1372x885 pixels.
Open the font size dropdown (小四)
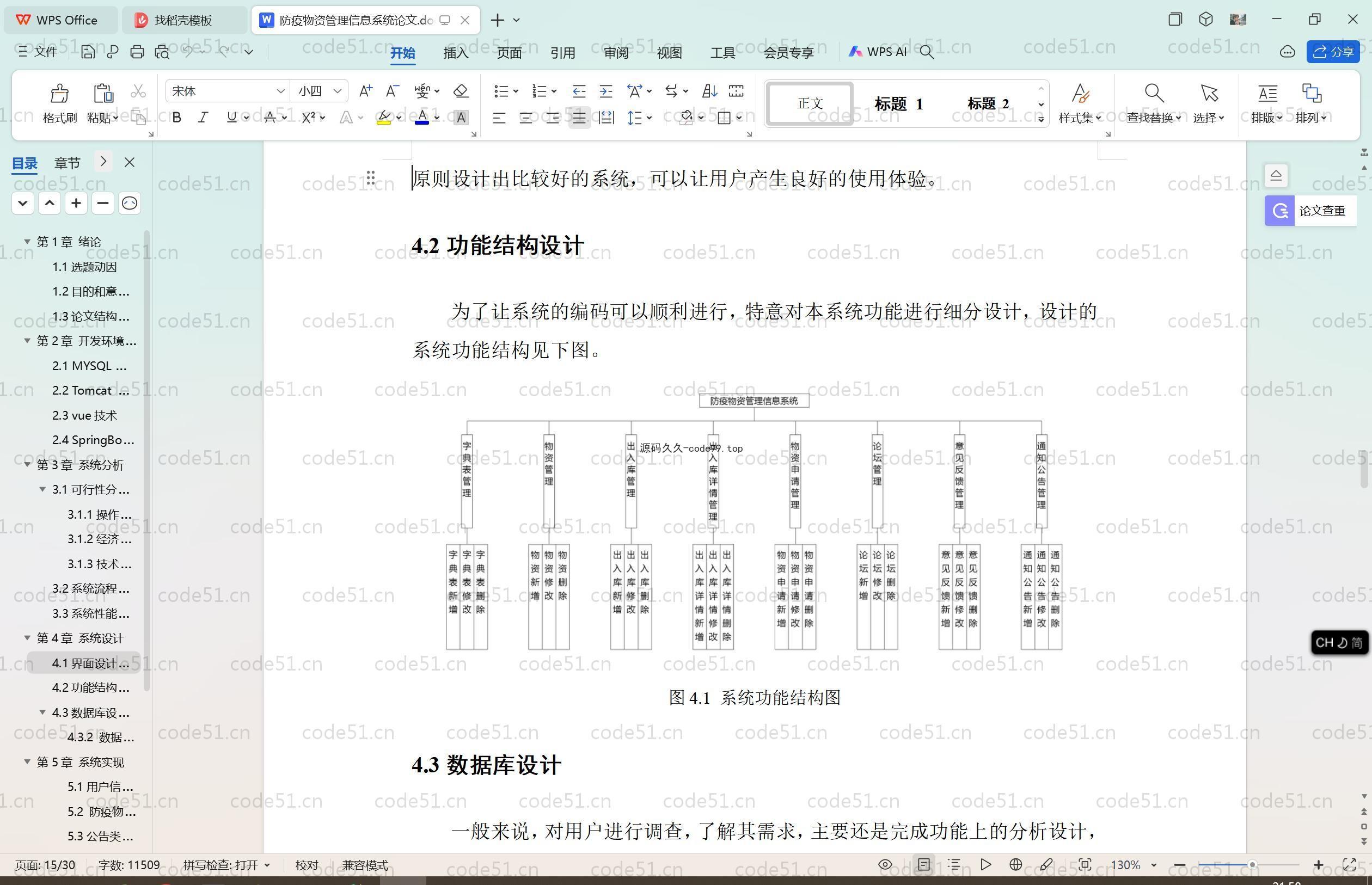tap(338, 91)
